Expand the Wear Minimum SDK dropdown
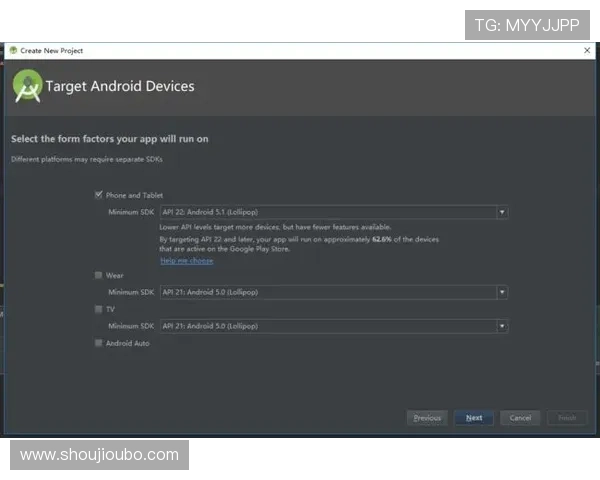This screenshot has width=600, height=480. [x=502, y=292]
